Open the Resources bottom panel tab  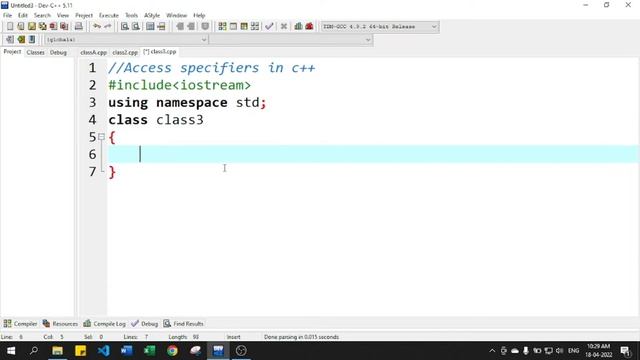click(x=60, y=324)
